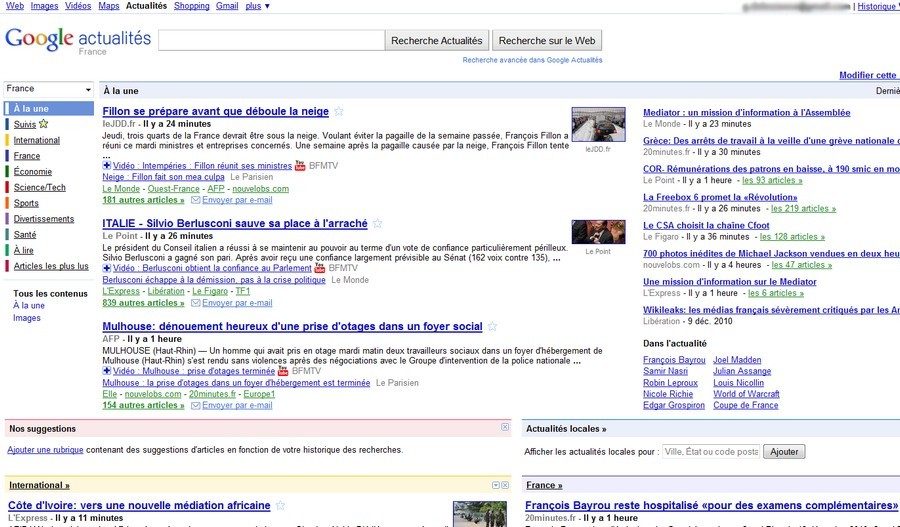Screen dimensions: 900x527
Task: Click the Google actualités logo
Action: tap(78, 40)
